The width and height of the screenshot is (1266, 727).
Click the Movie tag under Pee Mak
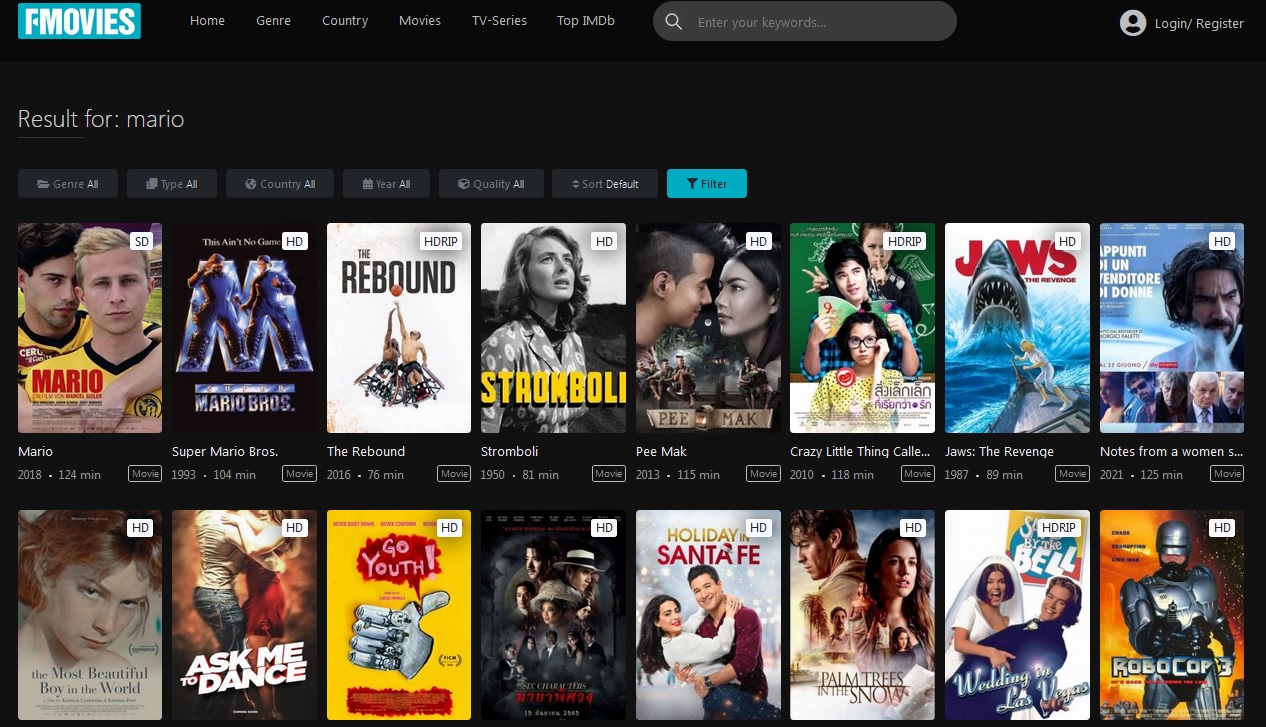(x=763, y=474)
